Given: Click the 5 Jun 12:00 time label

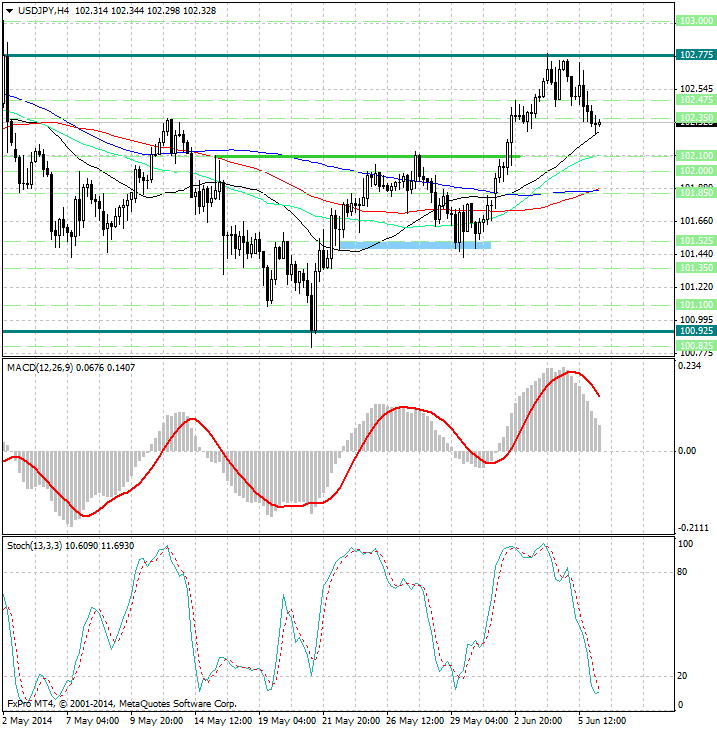Looking at the screenshot, I should (604, 721).
